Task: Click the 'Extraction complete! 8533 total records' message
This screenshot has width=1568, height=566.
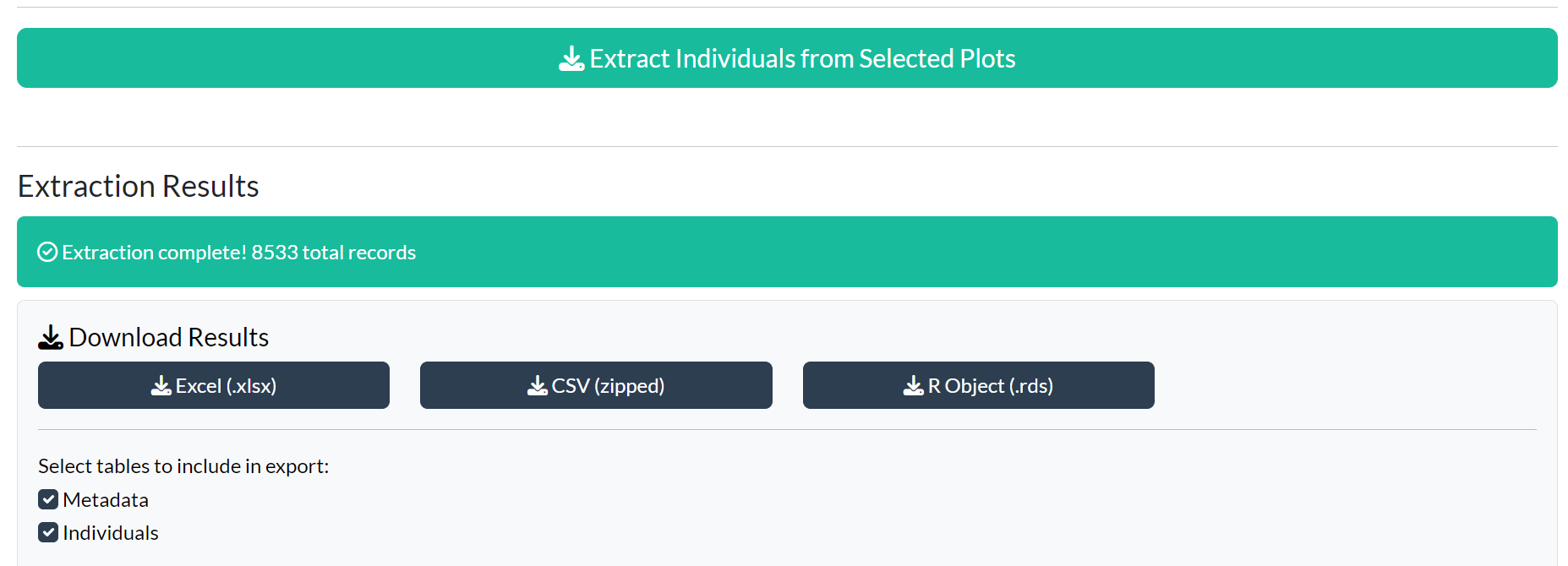Action: click(x=239, y=253)
